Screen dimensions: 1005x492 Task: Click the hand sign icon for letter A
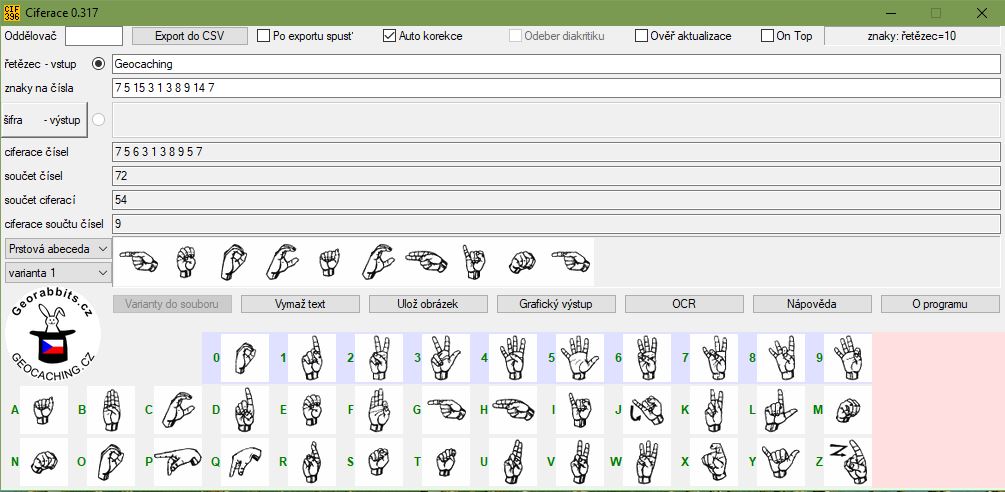point(43,410)
